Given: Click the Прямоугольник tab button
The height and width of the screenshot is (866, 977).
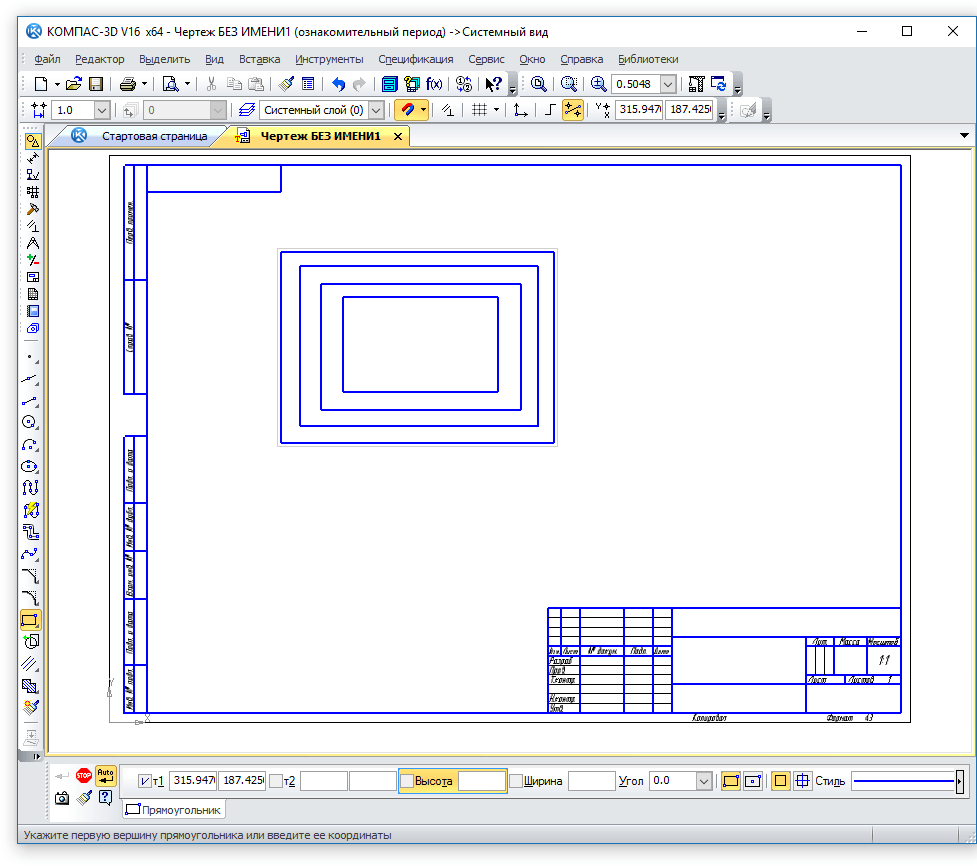Looking at the screenshot, I should 174,809.
